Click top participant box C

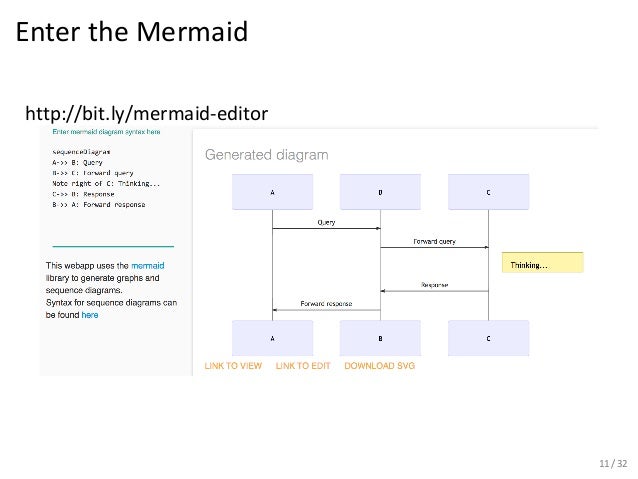coord(489,192)
